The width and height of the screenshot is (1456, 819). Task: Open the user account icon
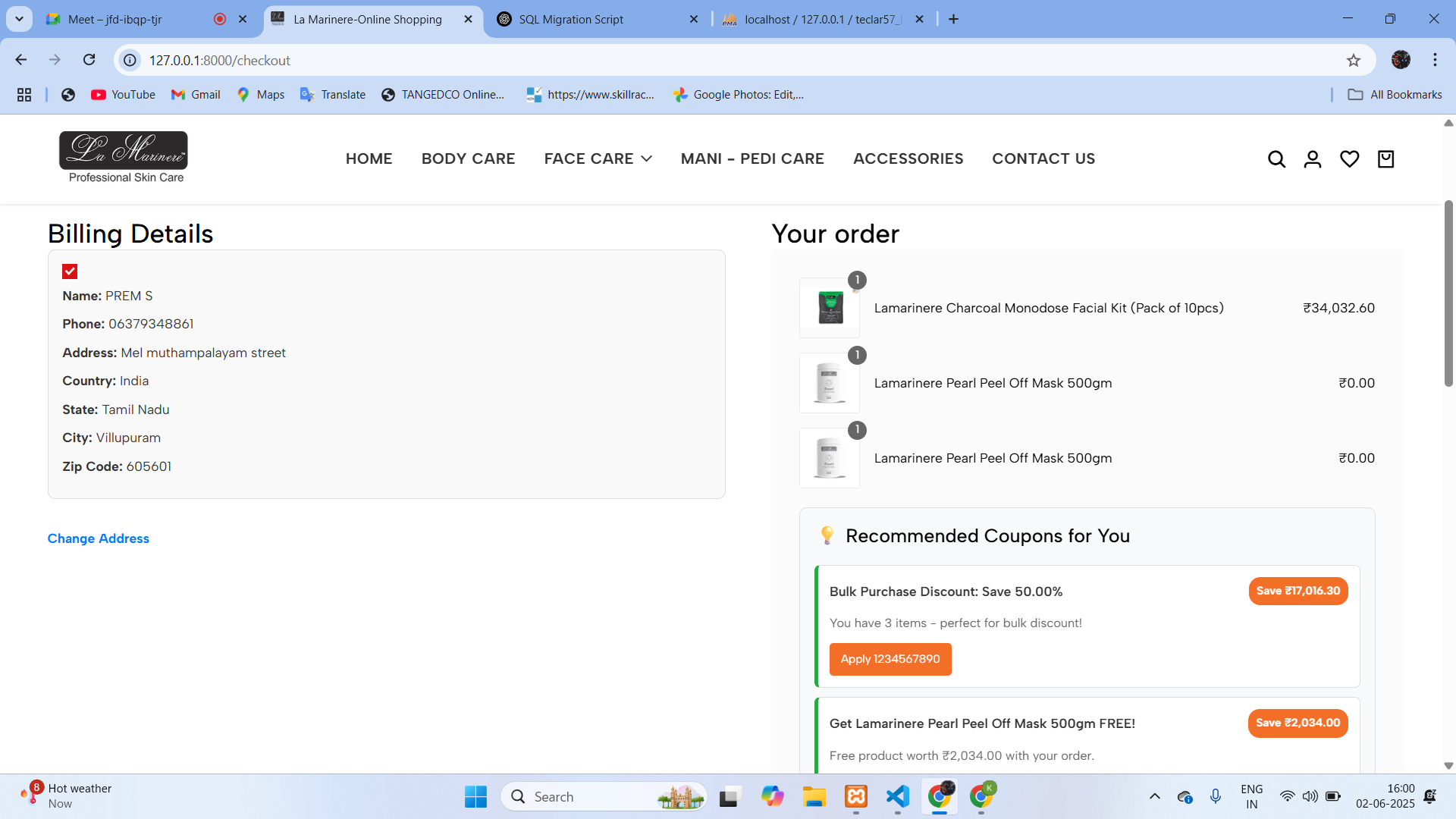pyautogui.click(x=1313, y=159)
